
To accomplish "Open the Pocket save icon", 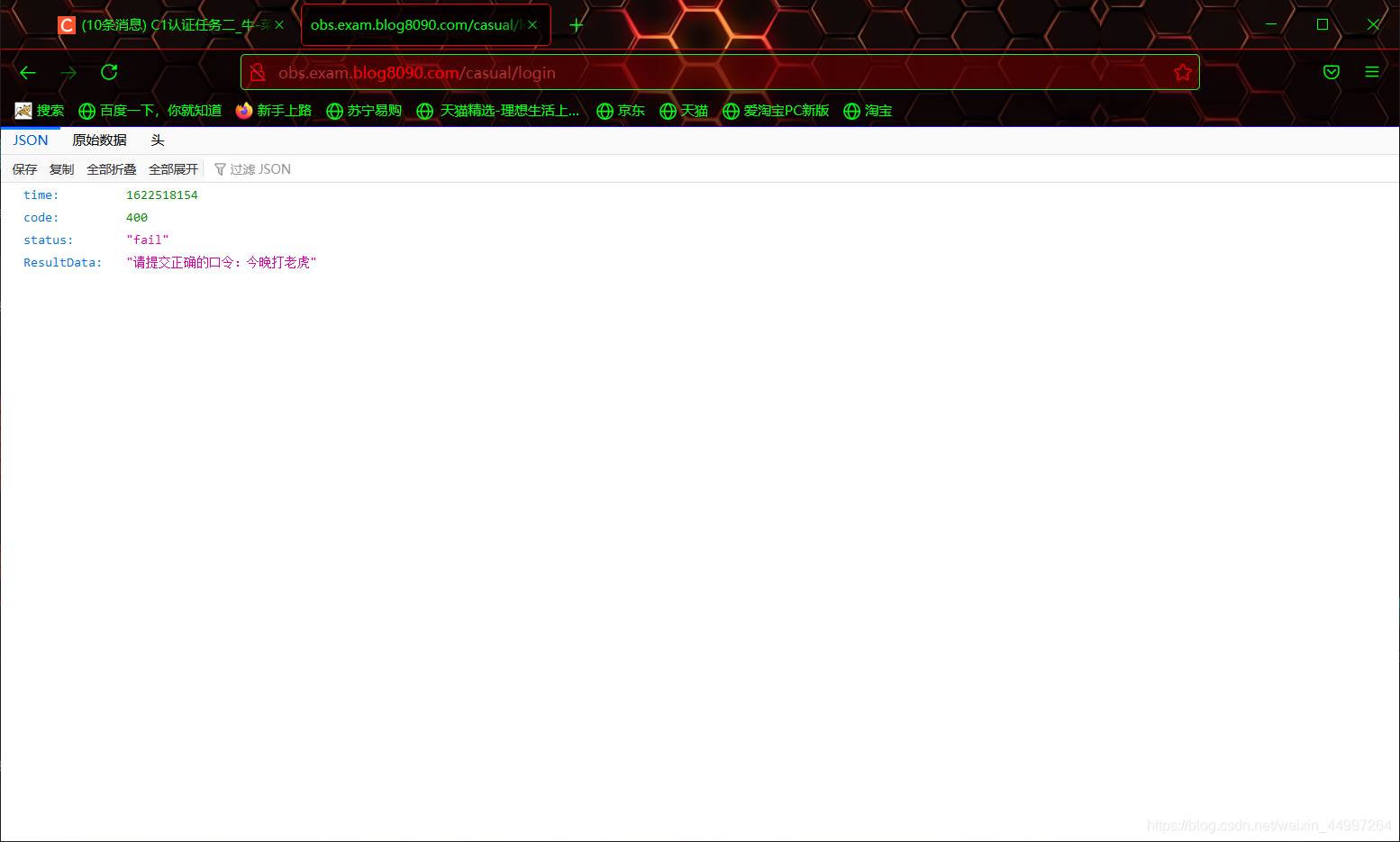I will click(1332, 72).
